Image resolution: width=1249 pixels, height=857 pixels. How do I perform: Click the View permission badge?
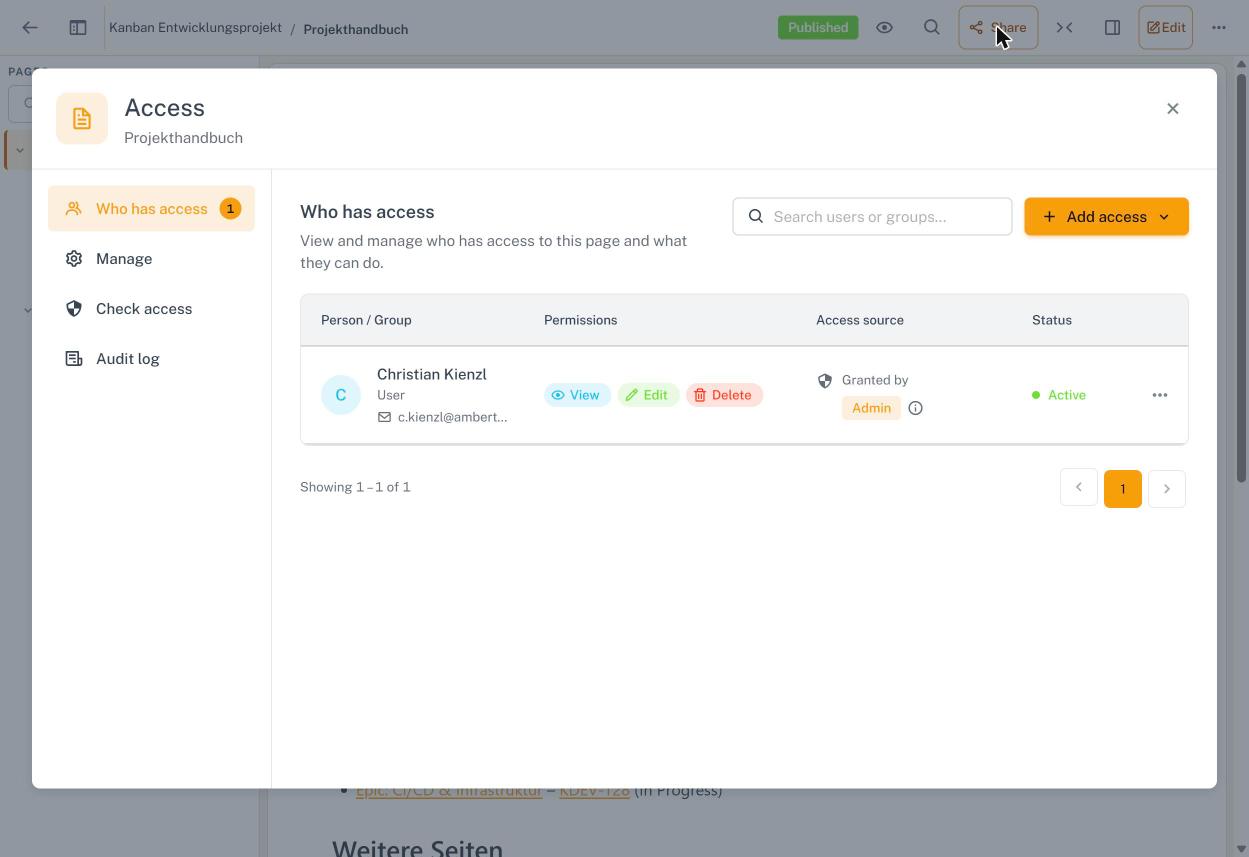click(x=577, y=395)
